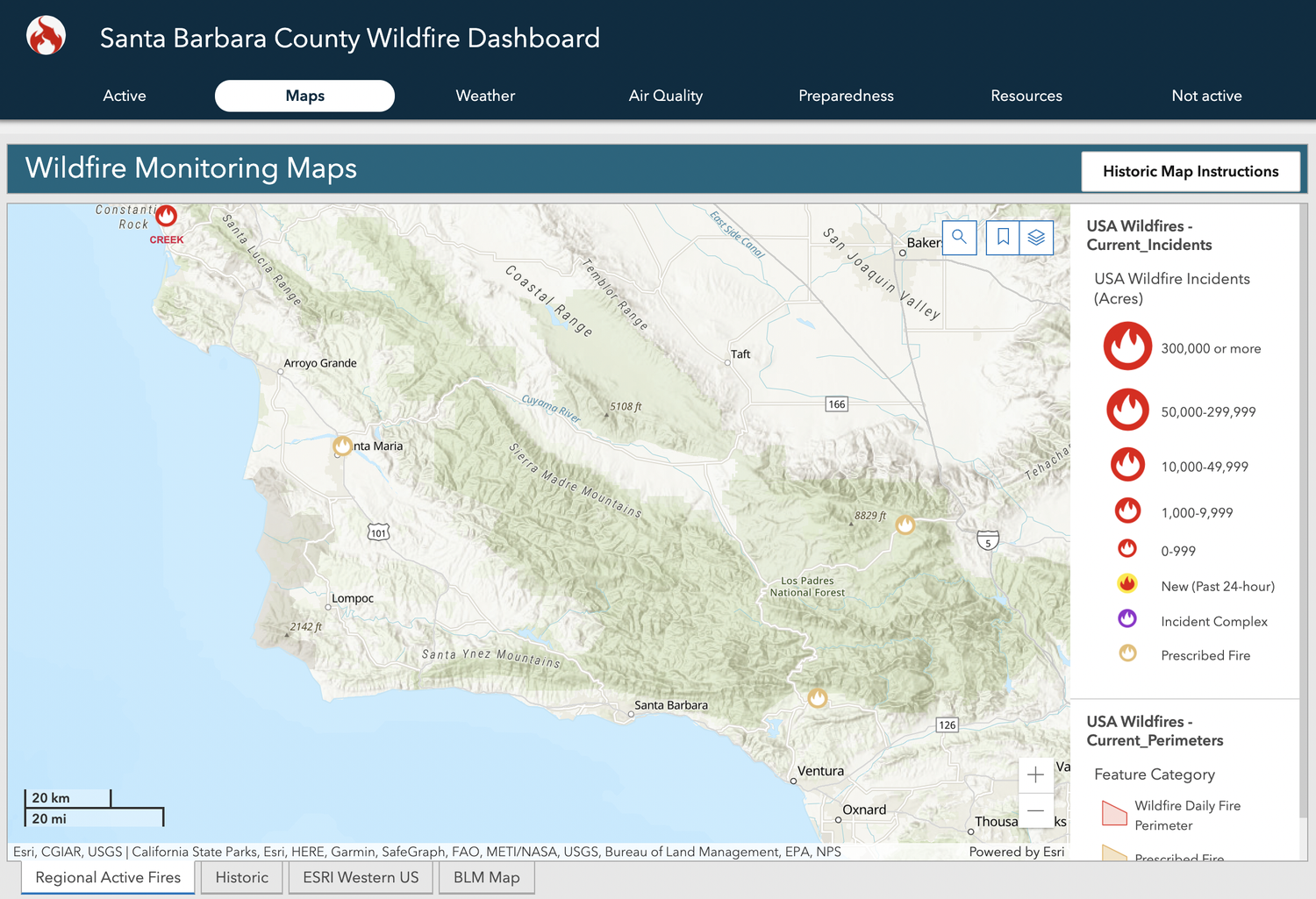Open the BLM Map tab
The image size is (1316, 899).
(x=486, y=877)
